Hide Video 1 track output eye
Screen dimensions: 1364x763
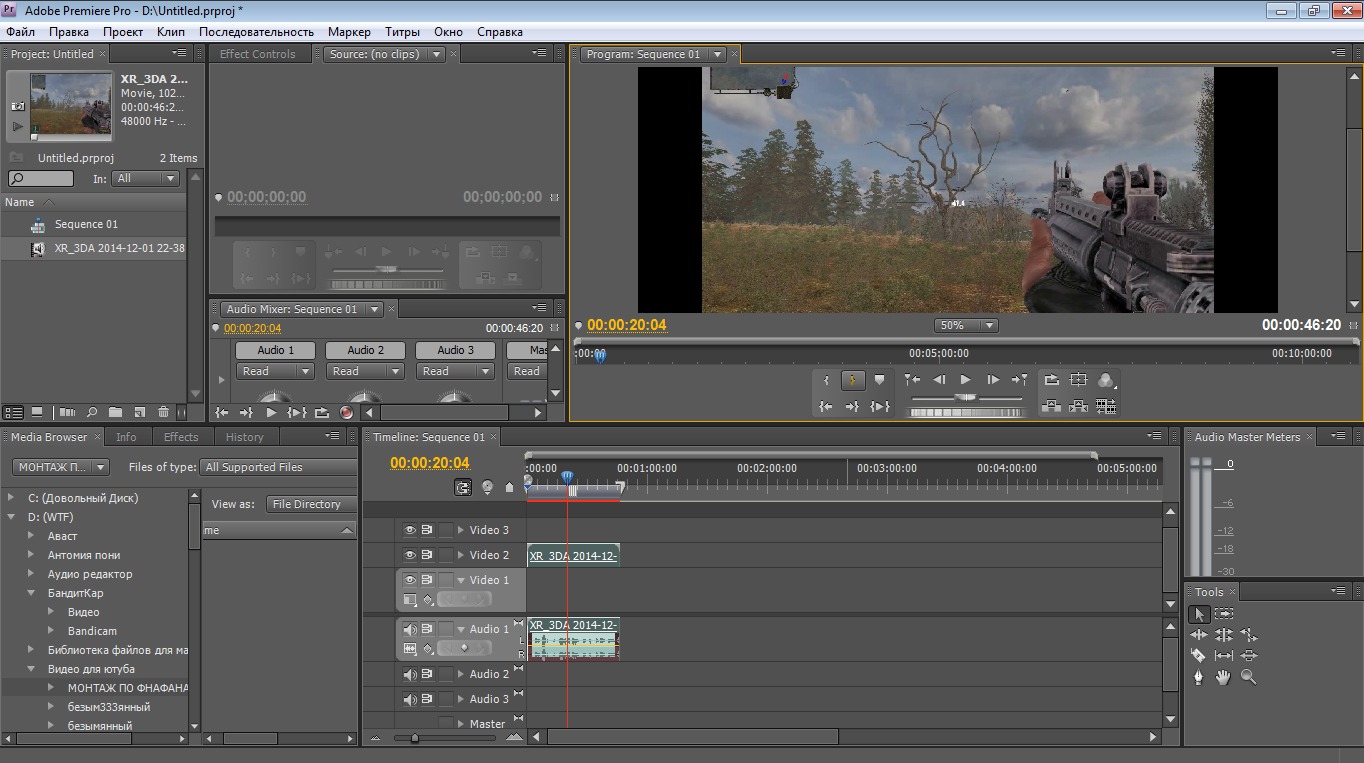pos(410,580)
